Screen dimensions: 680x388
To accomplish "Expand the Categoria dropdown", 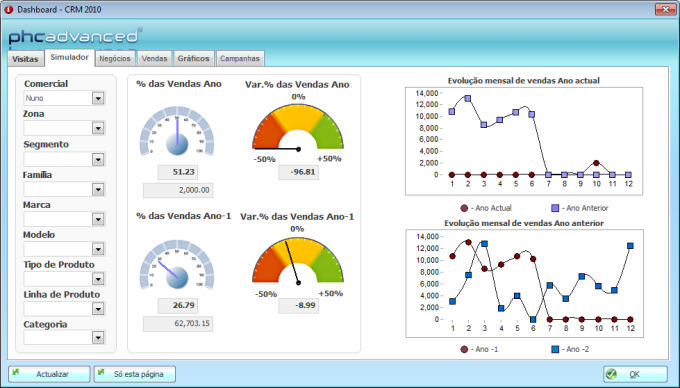I will [x=98, y=337].
